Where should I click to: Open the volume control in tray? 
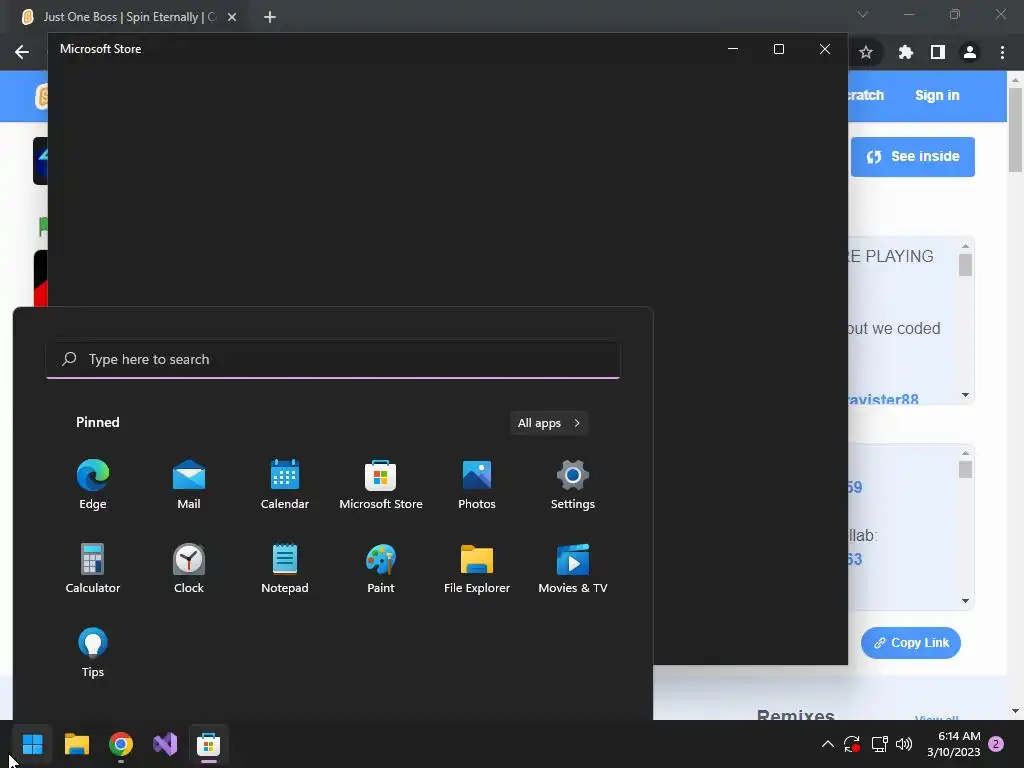(904, 744)
